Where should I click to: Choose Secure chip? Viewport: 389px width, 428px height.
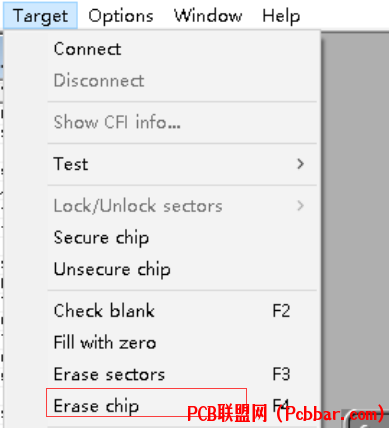point(182,238)
